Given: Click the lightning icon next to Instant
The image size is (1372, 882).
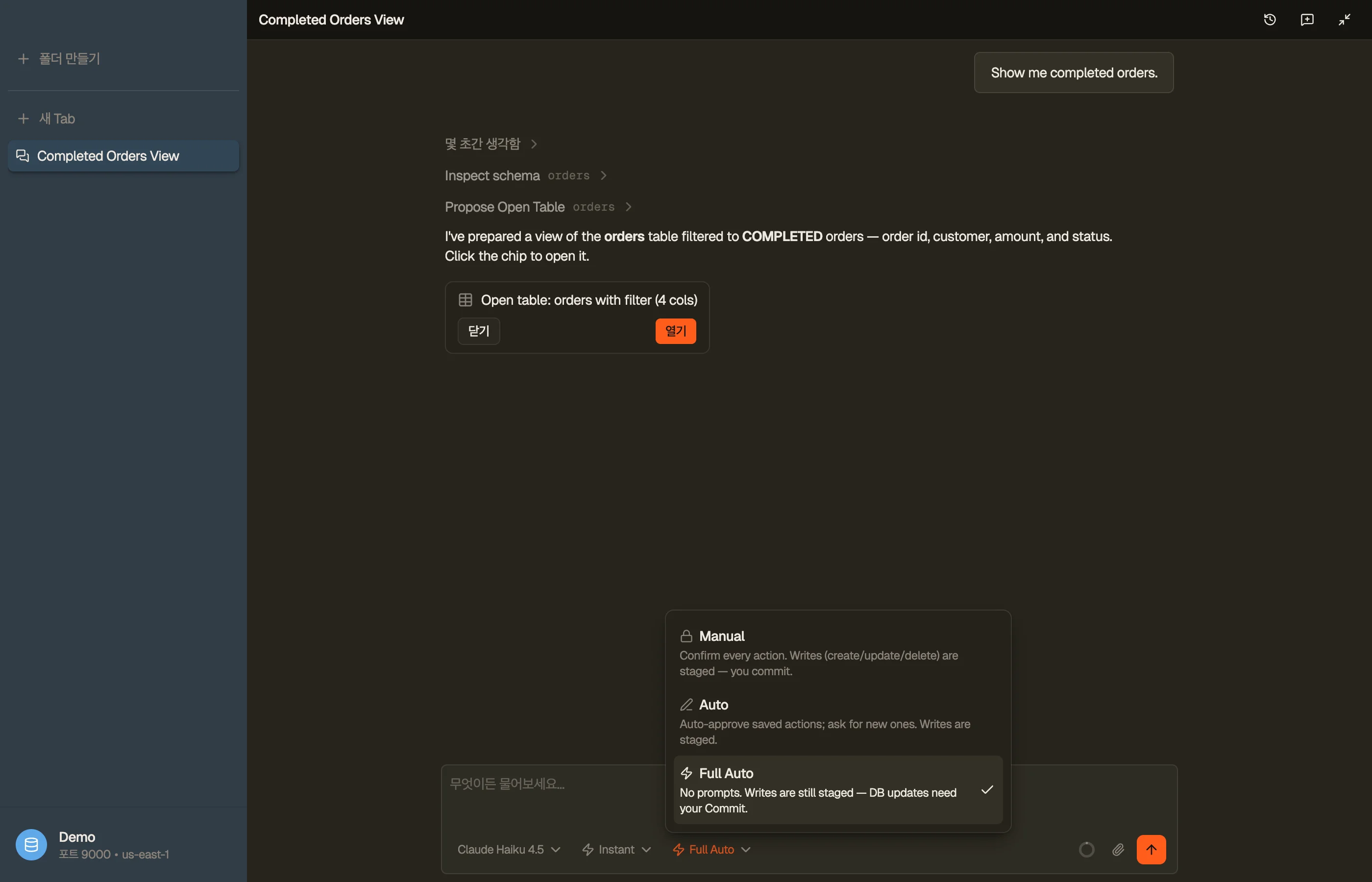Looking at the screenshot, I should tap(588, 849).
